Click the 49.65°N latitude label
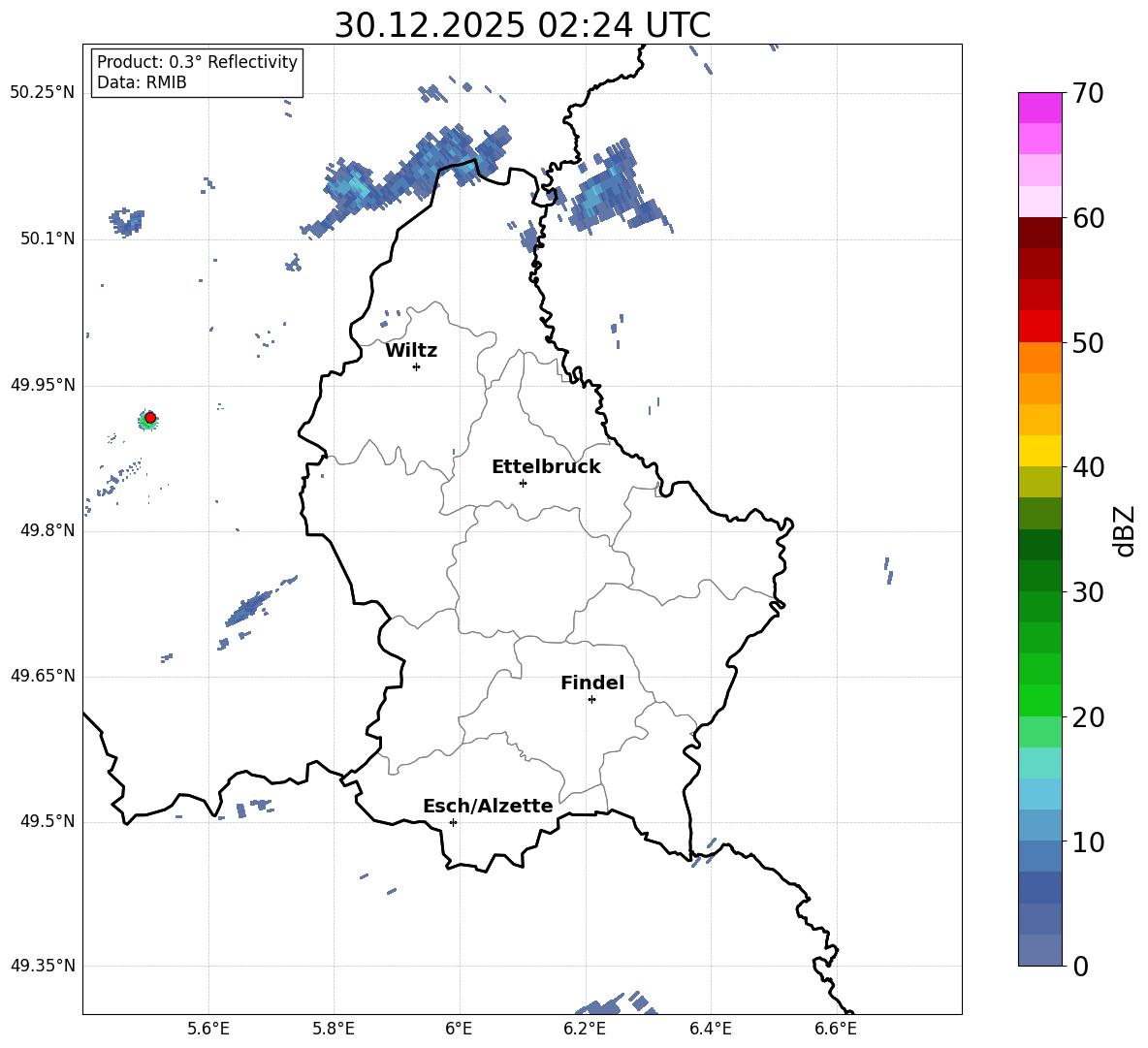Image resolution: width=1148 pixels, height=1048 pixels. (43, 676)
